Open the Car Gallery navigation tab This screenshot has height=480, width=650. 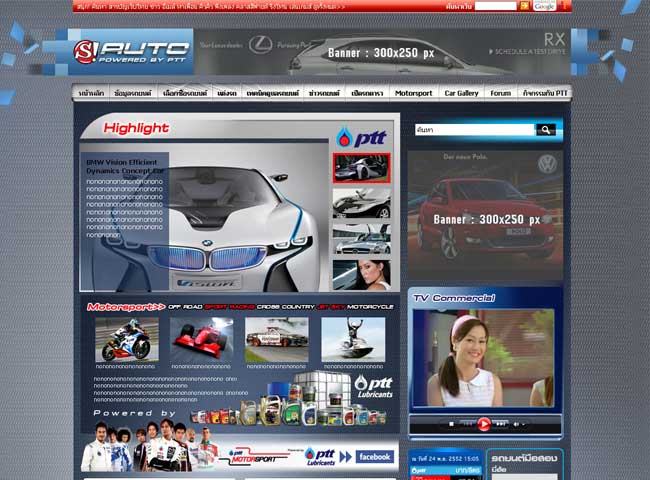(x=461, y=93)
